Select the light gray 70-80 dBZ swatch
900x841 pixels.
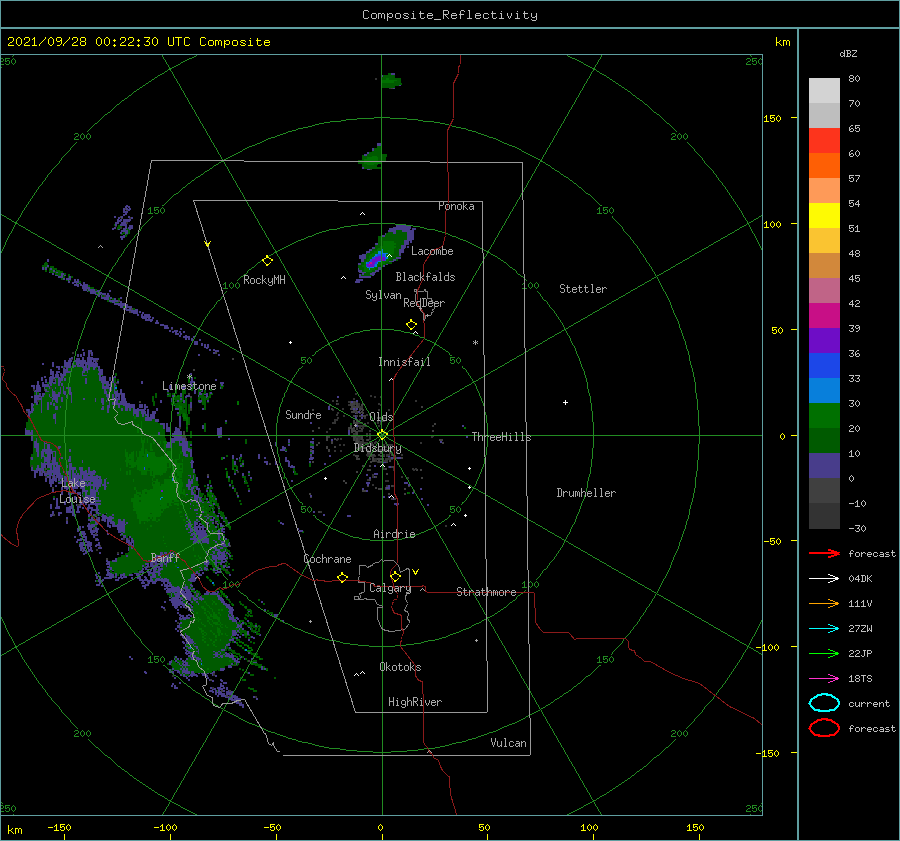pos(824,91)
